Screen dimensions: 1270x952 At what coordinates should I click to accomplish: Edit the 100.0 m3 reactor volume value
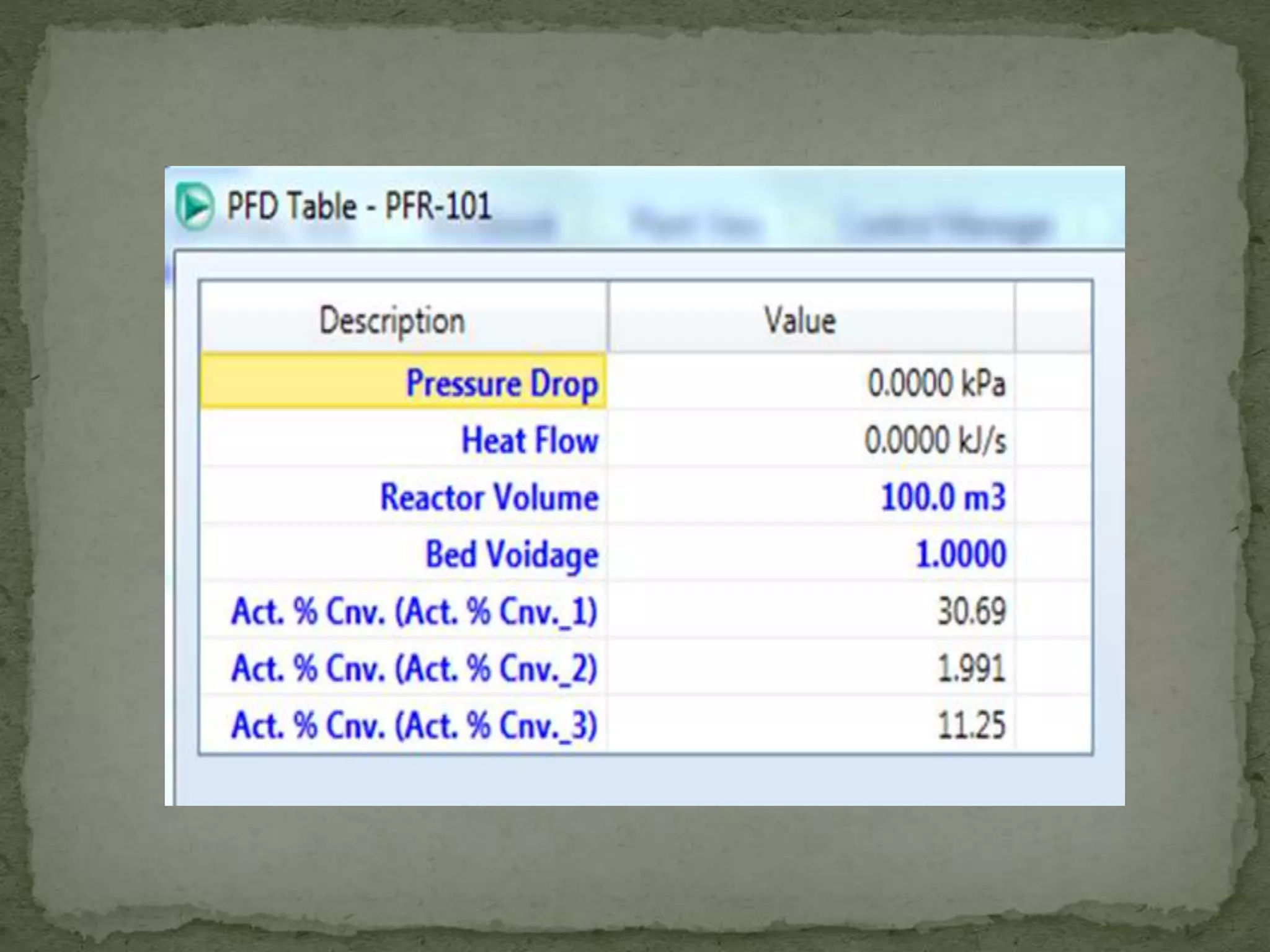943,497
